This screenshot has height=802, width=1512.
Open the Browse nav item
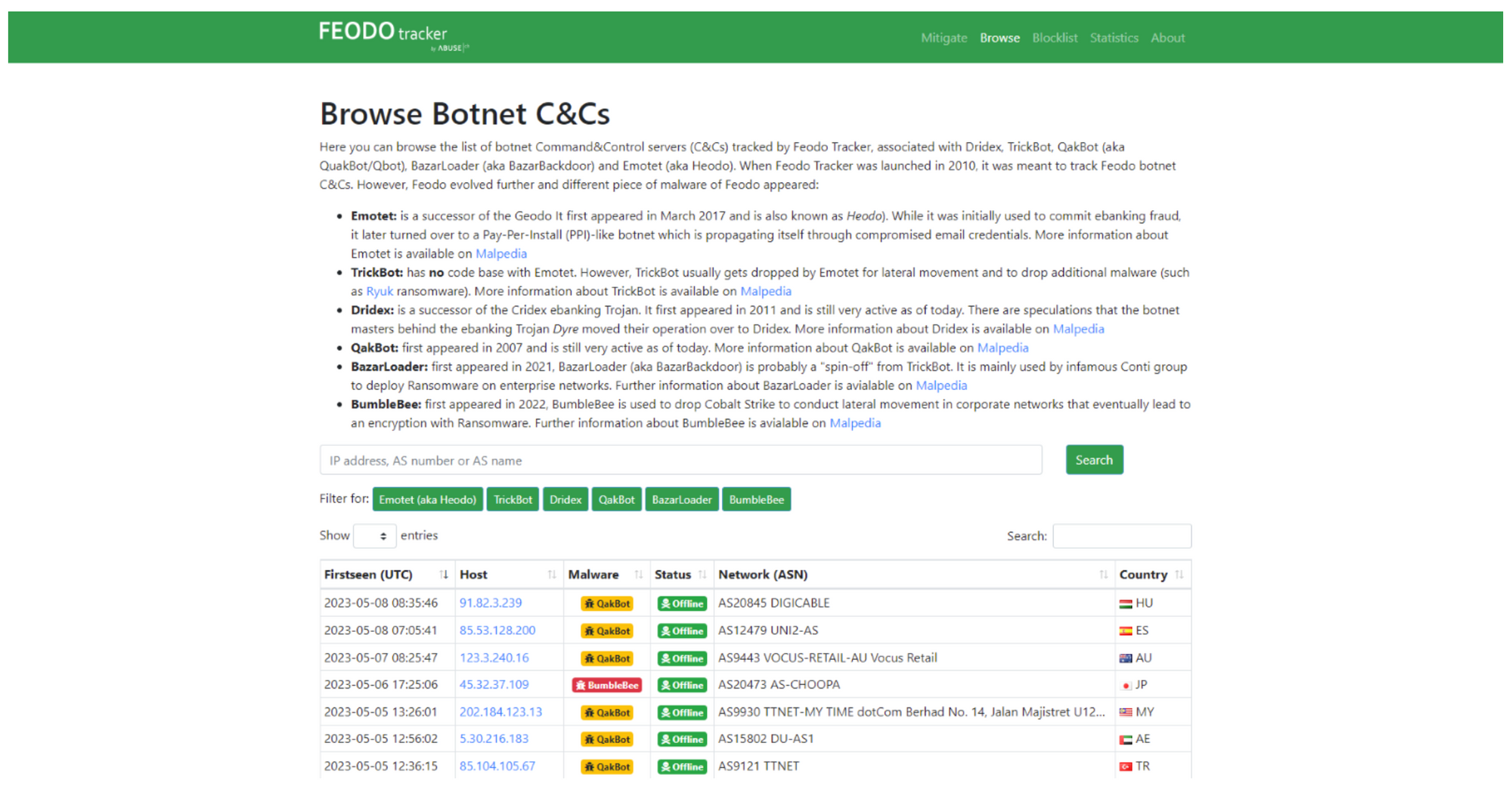click(x=999, y=38)
